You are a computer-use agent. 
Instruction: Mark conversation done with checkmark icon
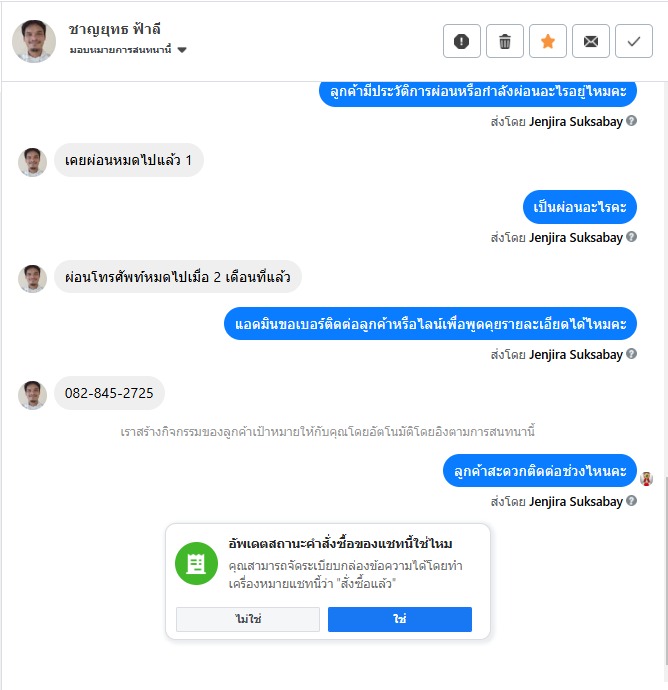pos(634,41)
